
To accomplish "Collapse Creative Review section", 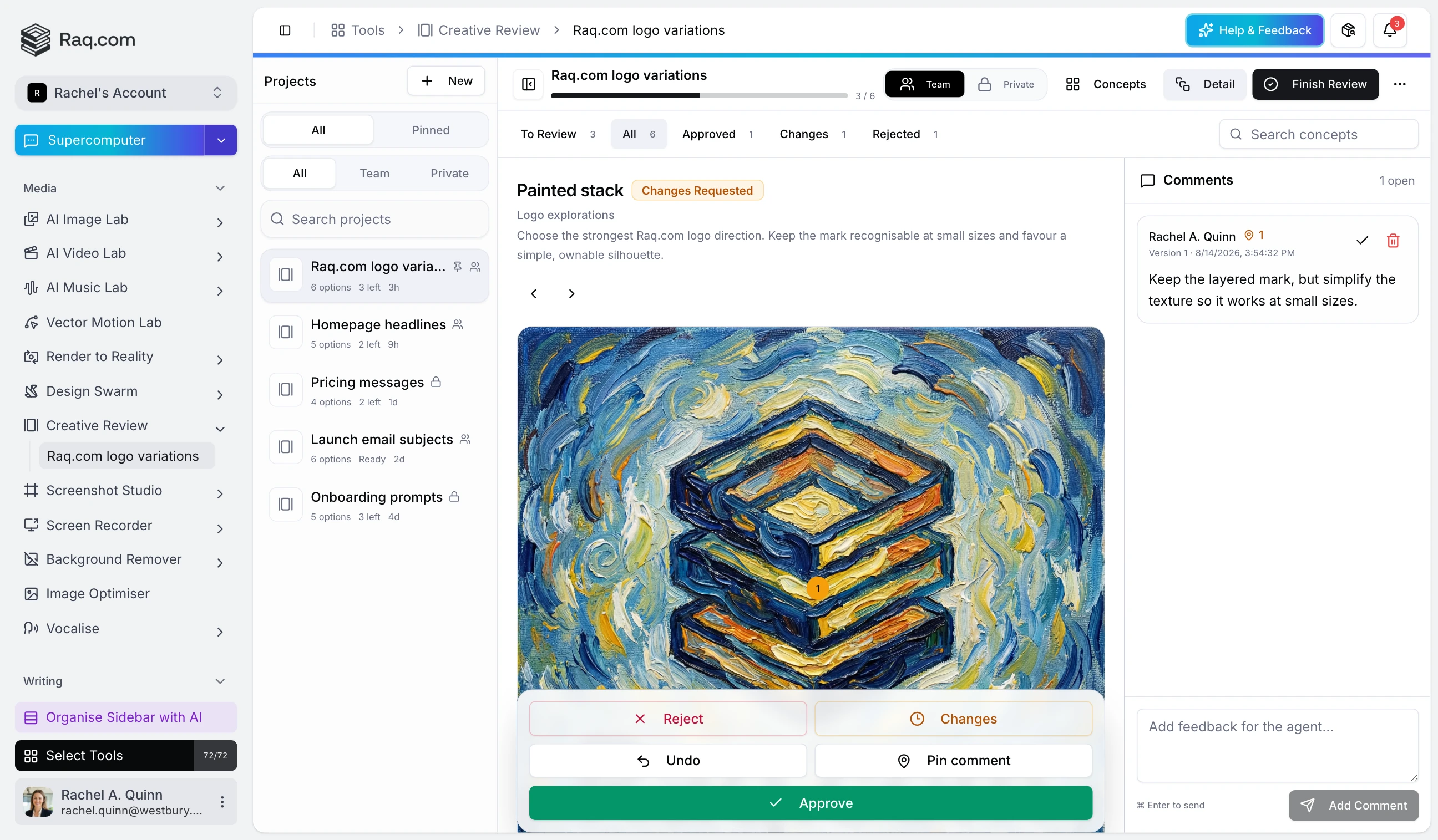I will pos(220,429).
